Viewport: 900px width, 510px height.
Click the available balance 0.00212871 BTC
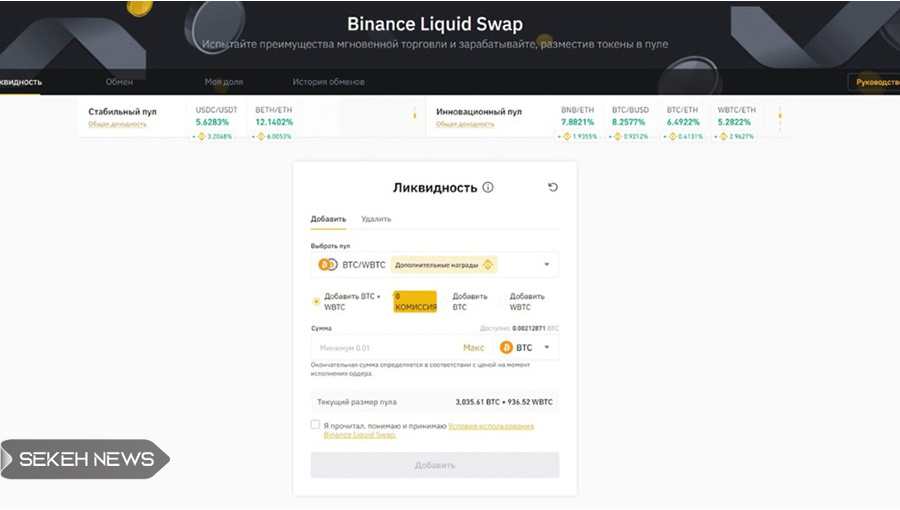coord(535,328)
